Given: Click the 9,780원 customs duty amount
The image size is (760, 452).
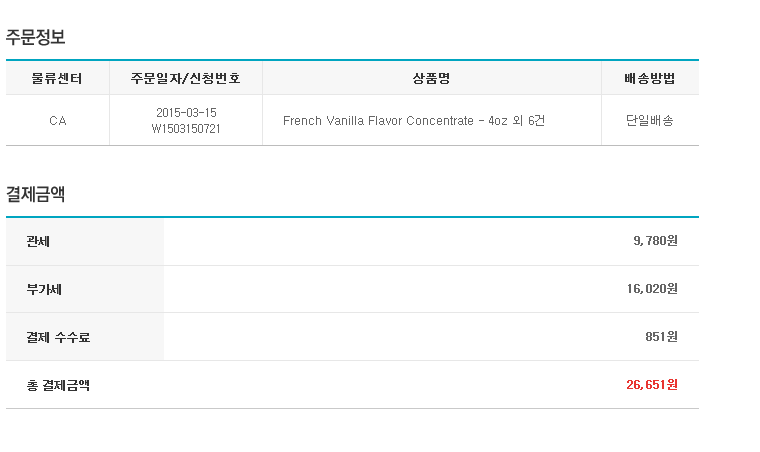Looking at the screenshot, I should [x=655, y=241].
